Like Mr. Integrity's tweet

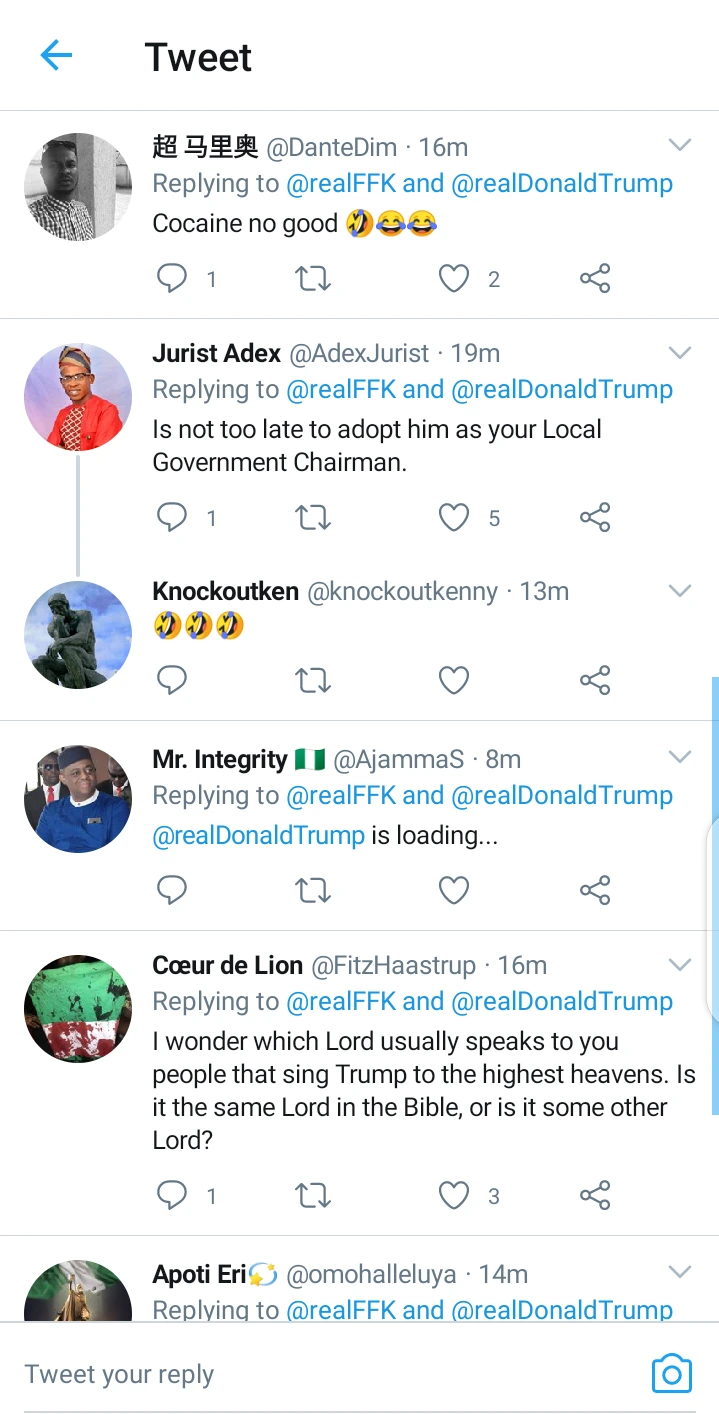click(454, 889)
